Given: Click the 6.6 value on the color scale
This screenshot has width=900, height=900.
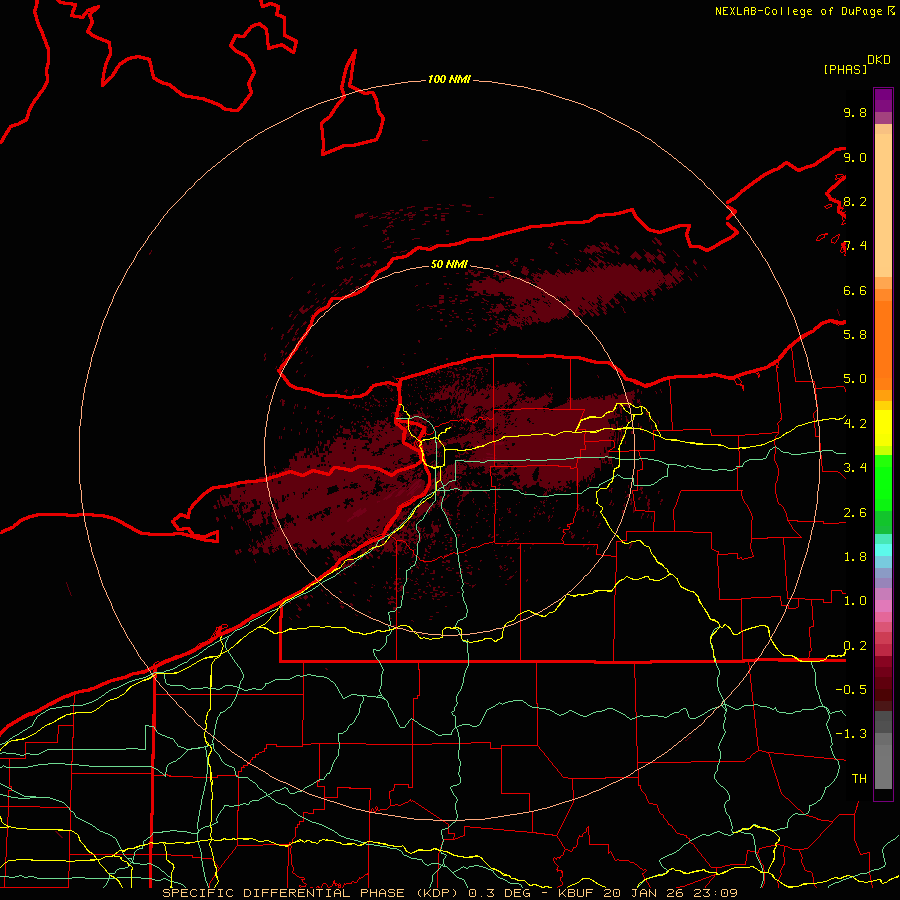Looking at the screenshot, I should tap(855, 290).
